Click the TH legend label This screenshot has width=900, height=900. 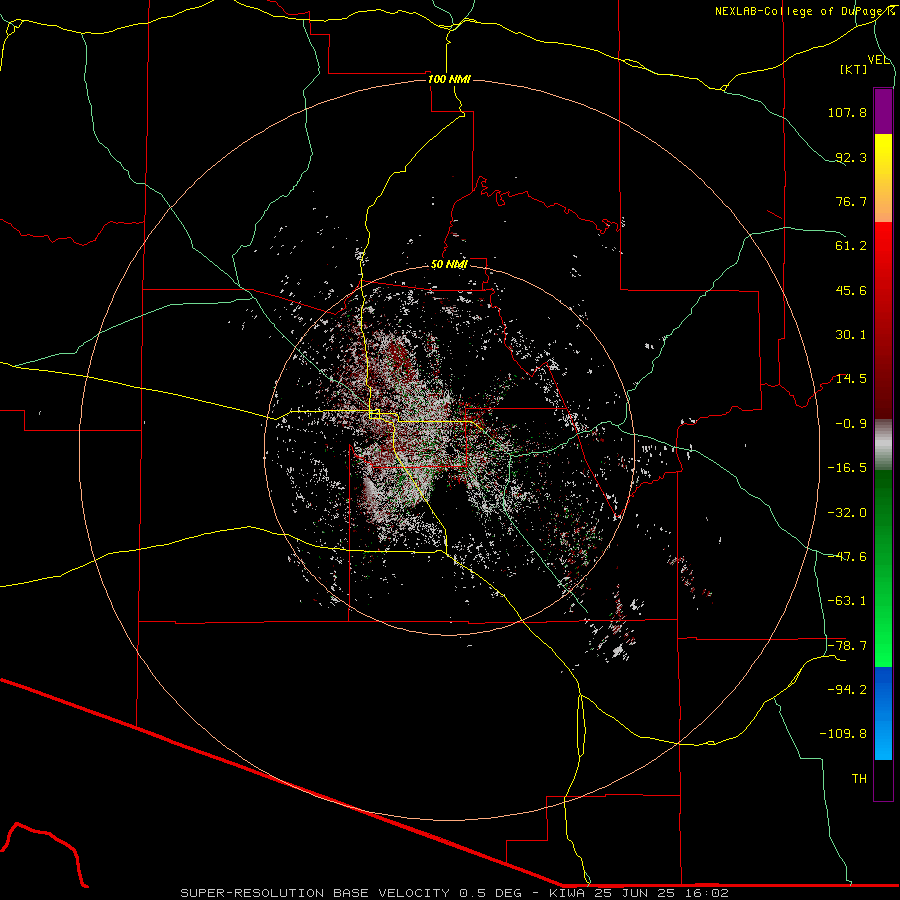(x=859, y=779)
